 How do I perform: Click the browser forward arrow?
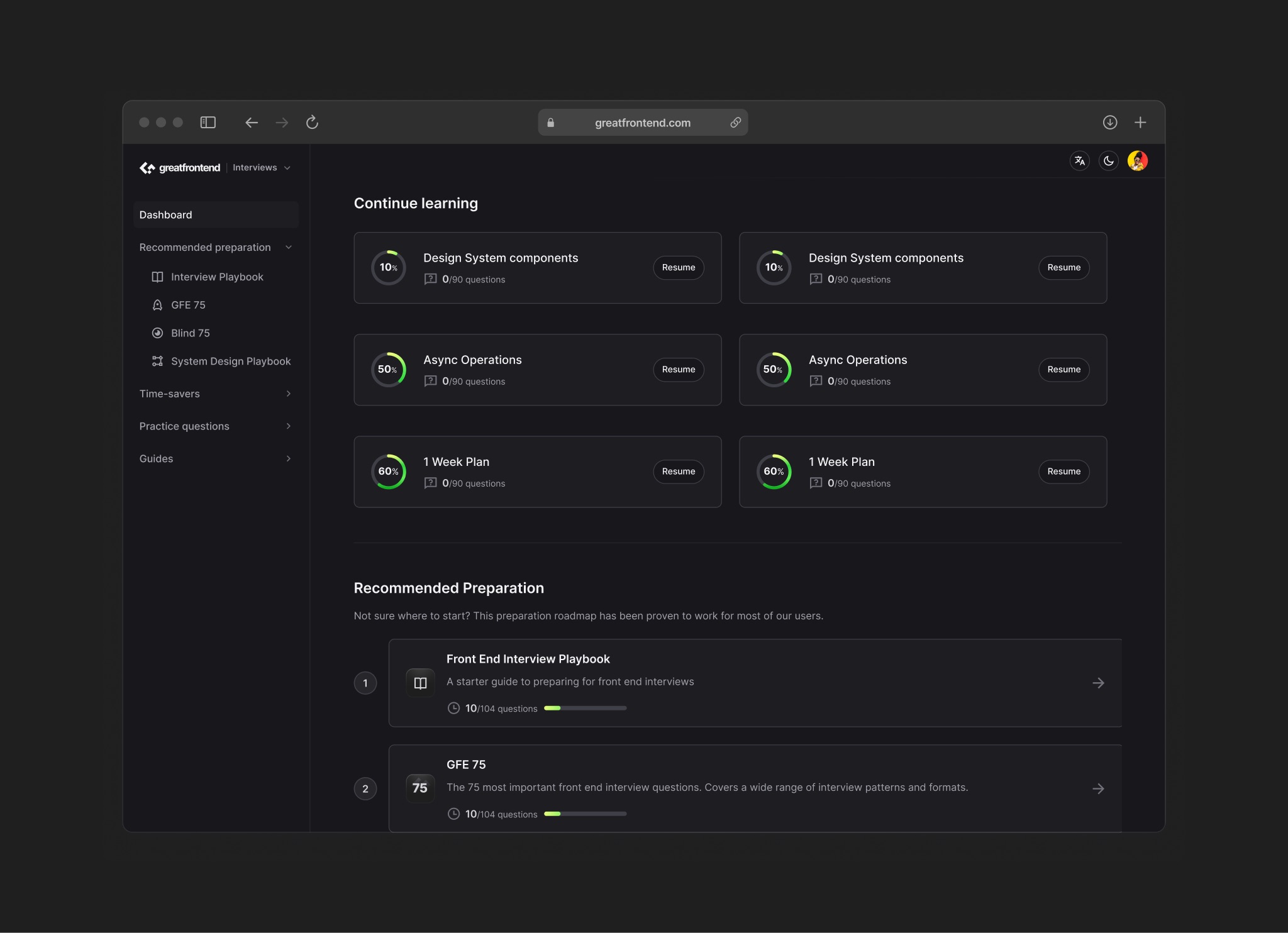pyautogui.click(x=282, y=123)
